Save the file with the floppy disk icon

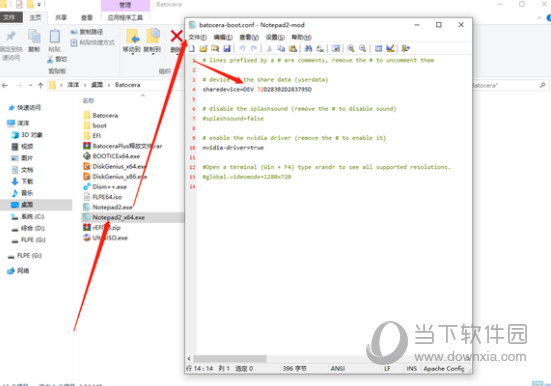pyautogui.click(x=227, y=49)
